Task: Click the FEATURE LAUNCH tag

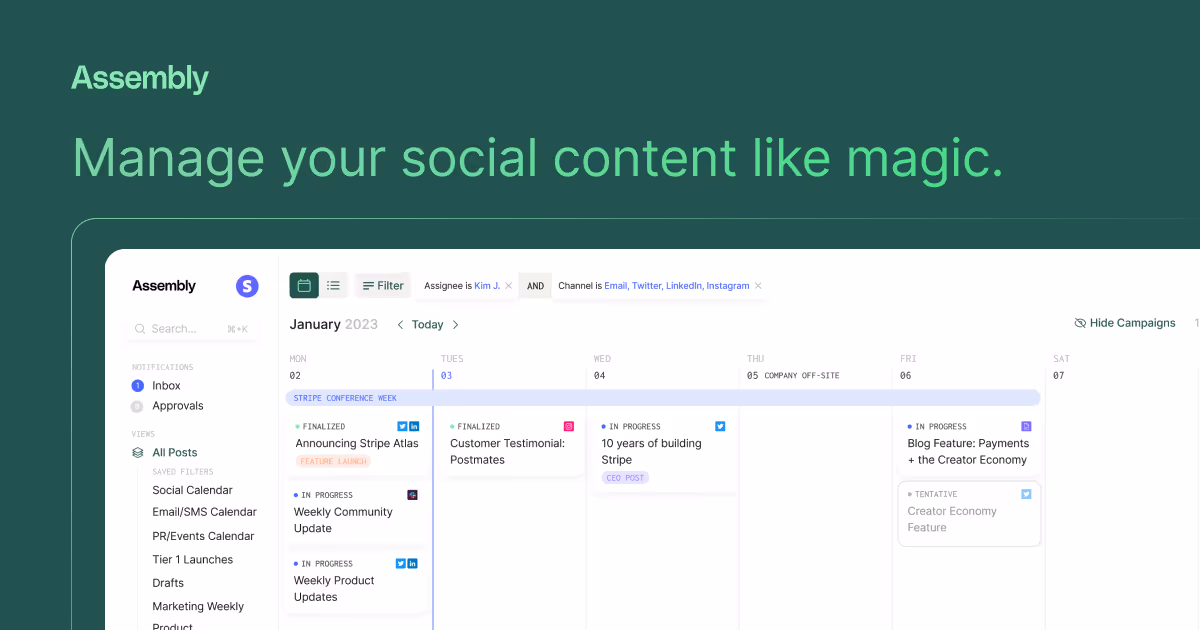Action: coord(333,461)
